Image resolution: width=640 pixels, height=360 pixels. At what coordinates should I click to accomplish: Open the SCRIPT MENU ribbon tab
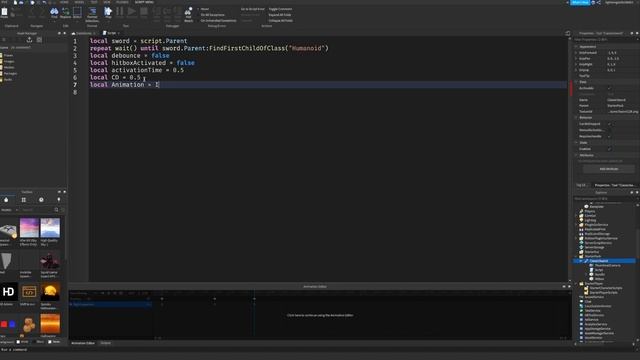[144, 2]
